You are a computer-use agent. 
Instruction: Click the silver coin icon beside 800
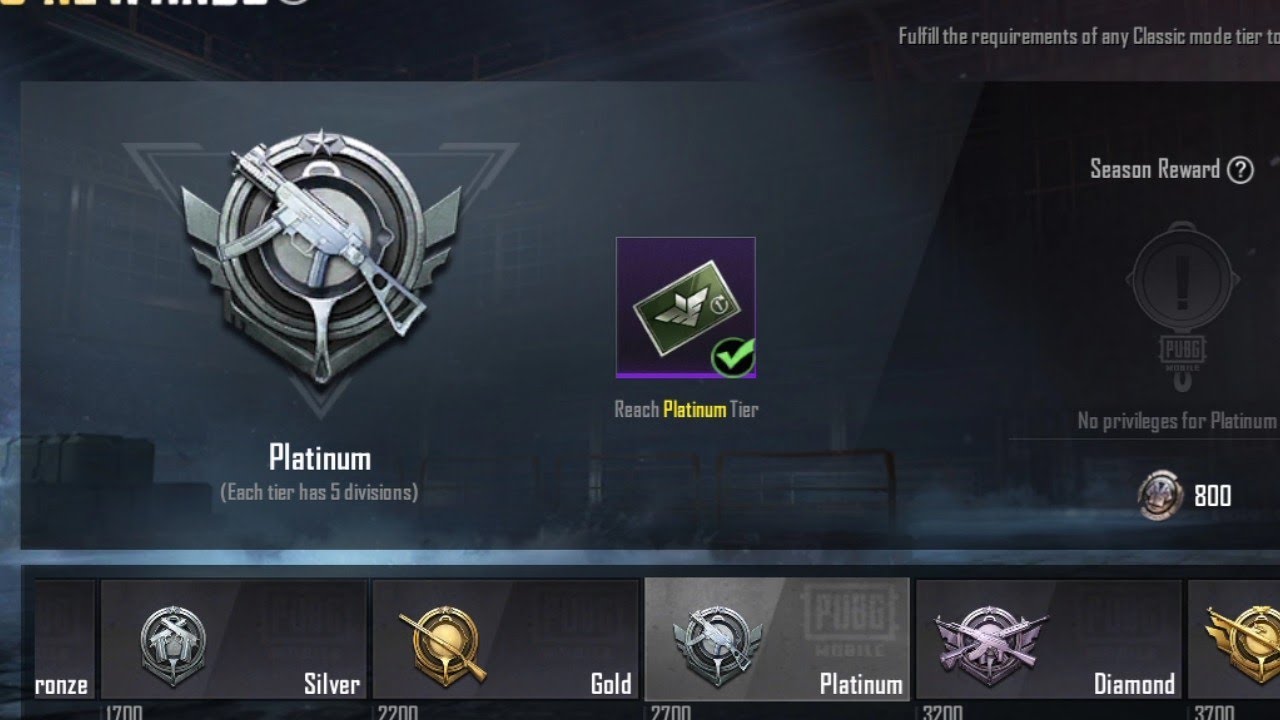point(1161,496)
